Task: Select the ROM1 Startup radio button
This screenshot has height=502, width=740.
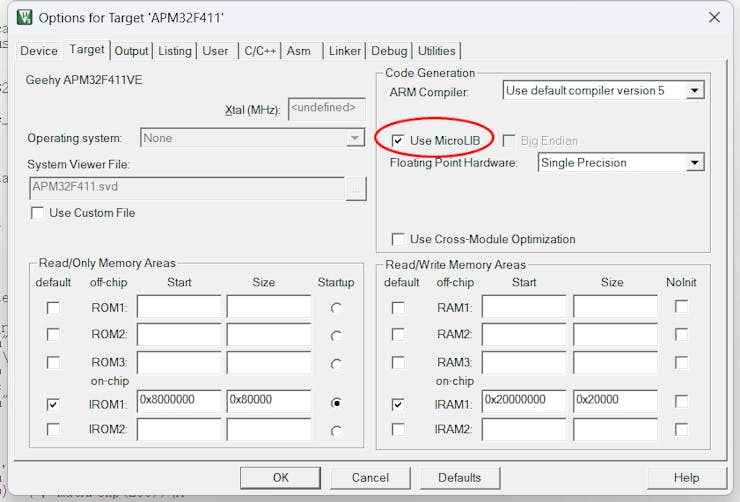Action: (336, 308)
